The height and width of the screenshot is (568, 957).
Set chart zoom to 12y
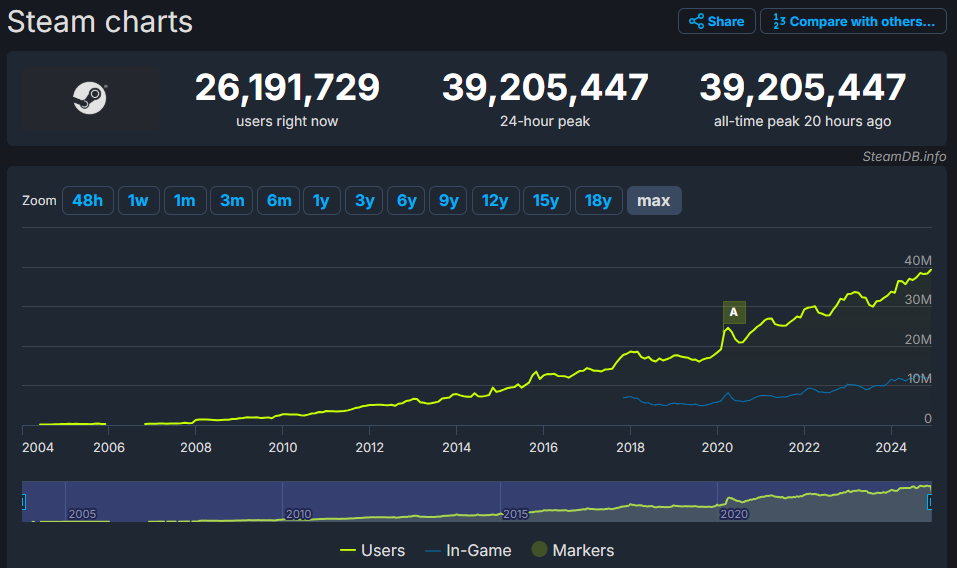[495, 201]
